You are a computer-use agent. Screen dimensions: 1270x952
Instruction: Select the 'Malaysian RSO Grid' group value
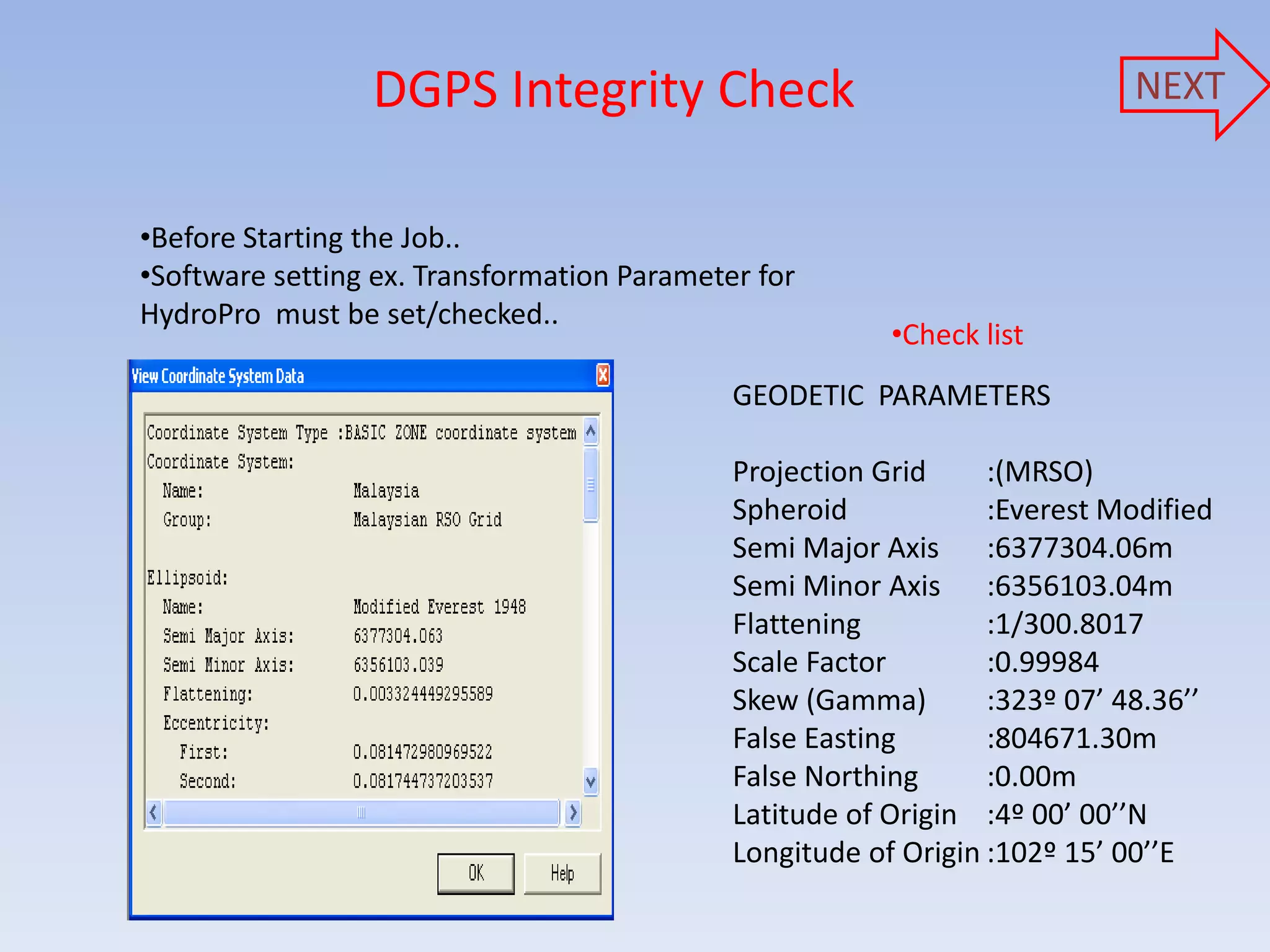click(427, 519)
